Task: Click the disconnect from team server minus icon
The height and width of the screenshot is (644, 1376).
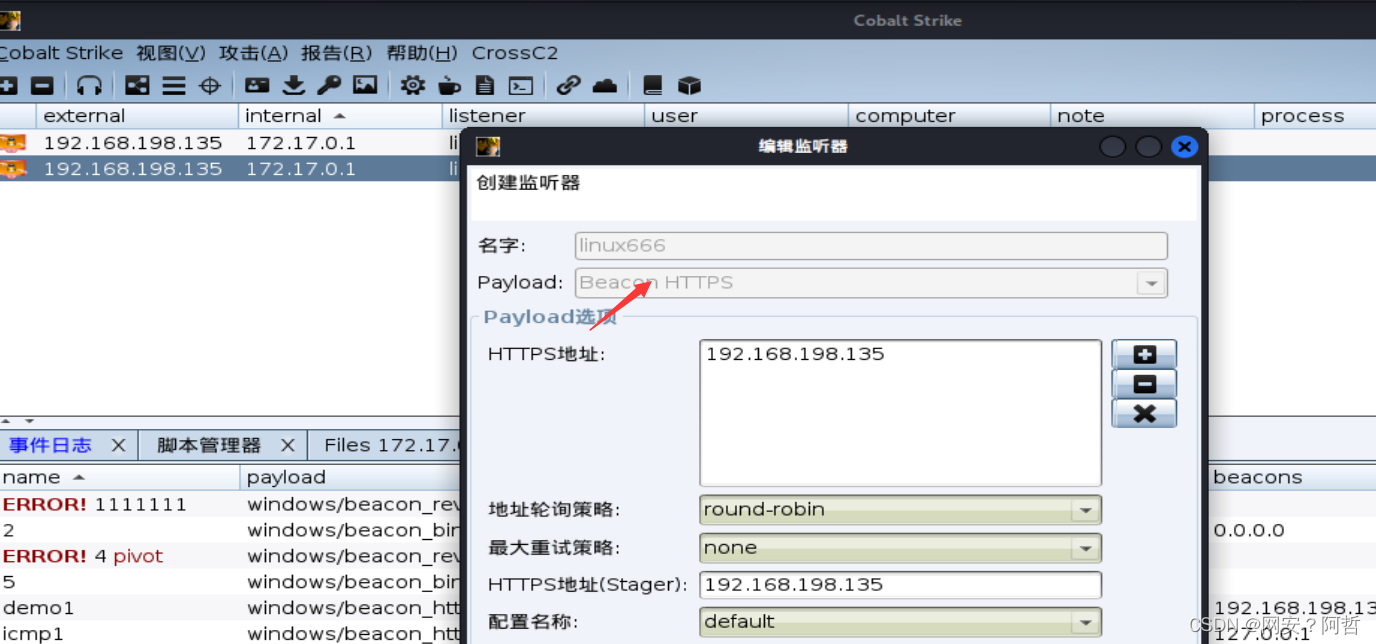Action: pyautogui.click(x=42, y=86)
